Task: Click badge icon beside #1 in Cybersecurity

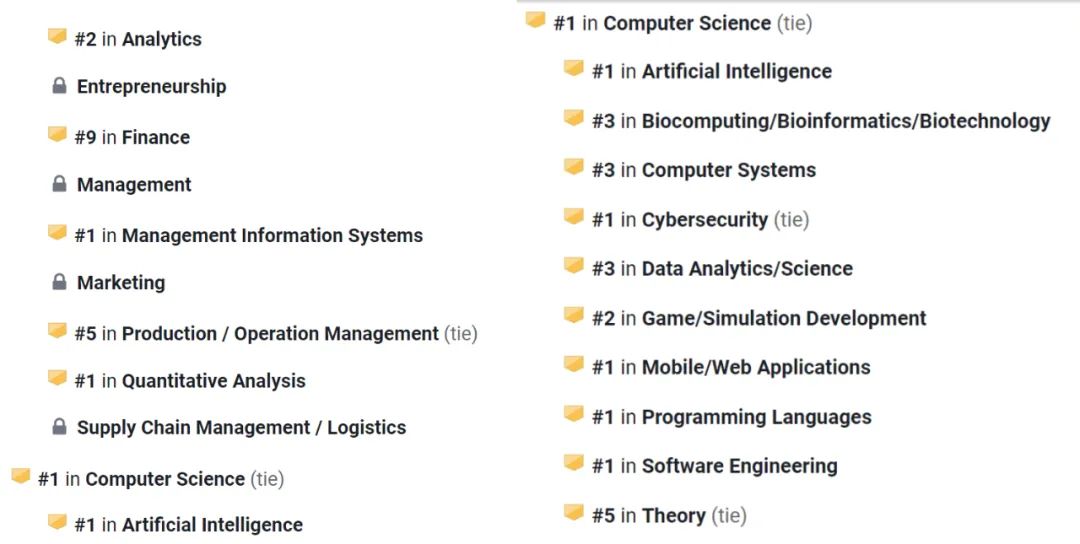Action: (574, 216)
